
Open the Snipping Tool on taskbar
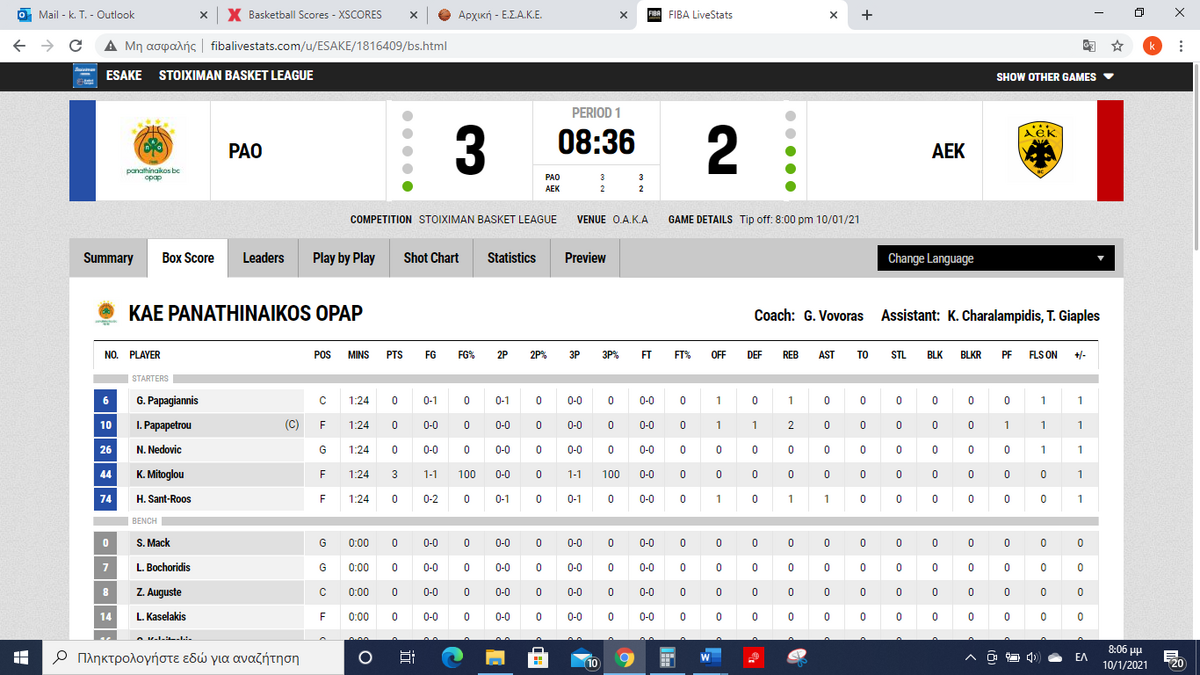796,657
